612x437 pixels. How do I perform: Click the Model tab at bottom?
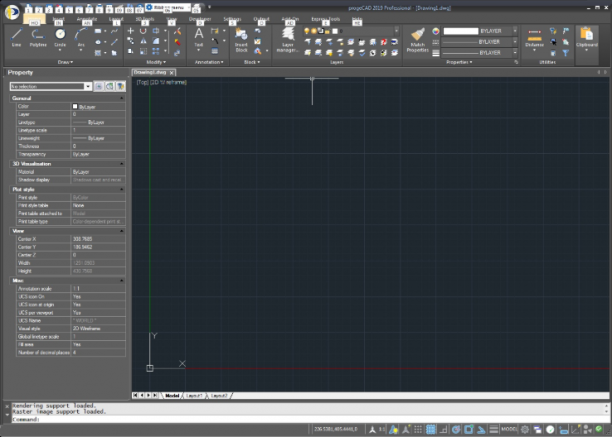[x=172, y=396]
